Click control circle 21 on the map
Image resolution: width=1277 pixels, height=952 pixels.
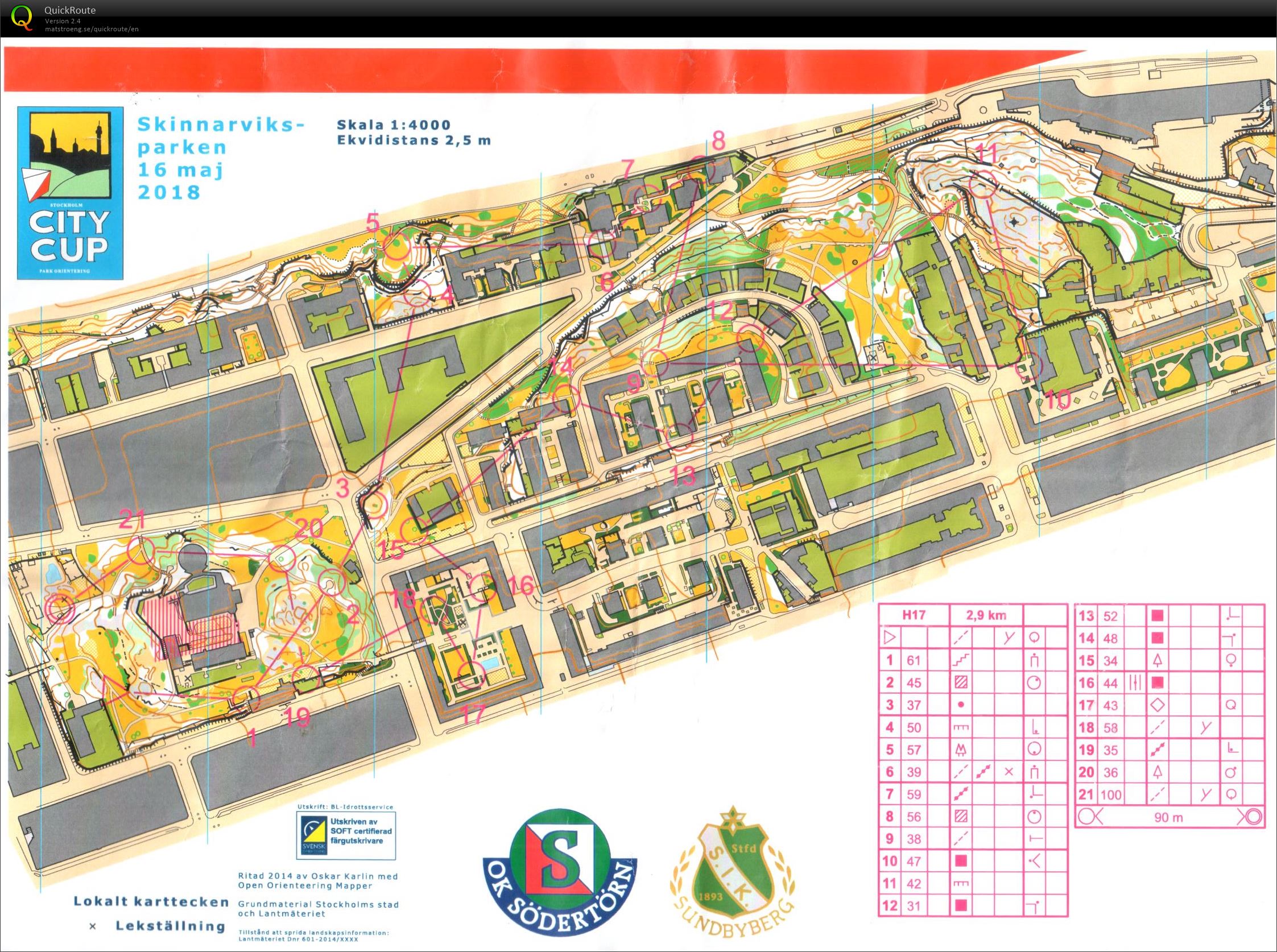tap(140, 551)
